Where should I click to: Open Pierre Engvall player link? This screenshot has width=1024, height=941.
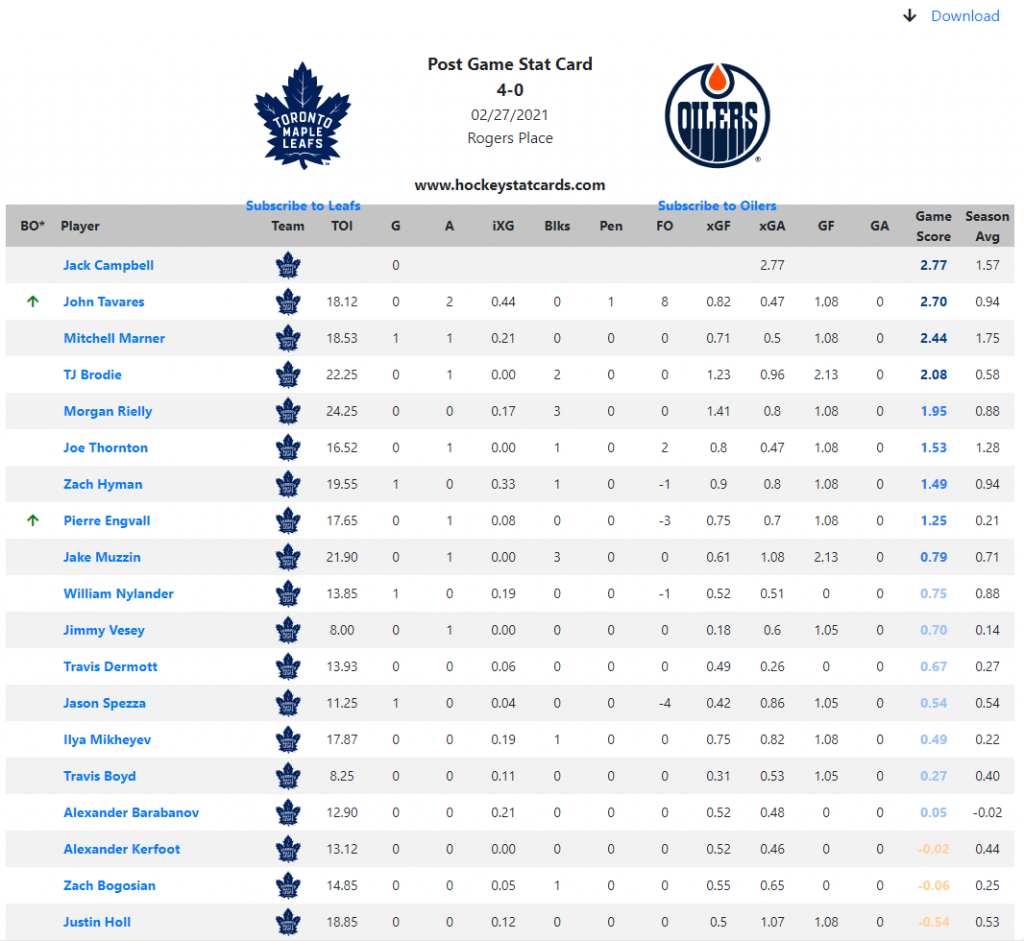[x=106, y=520]
